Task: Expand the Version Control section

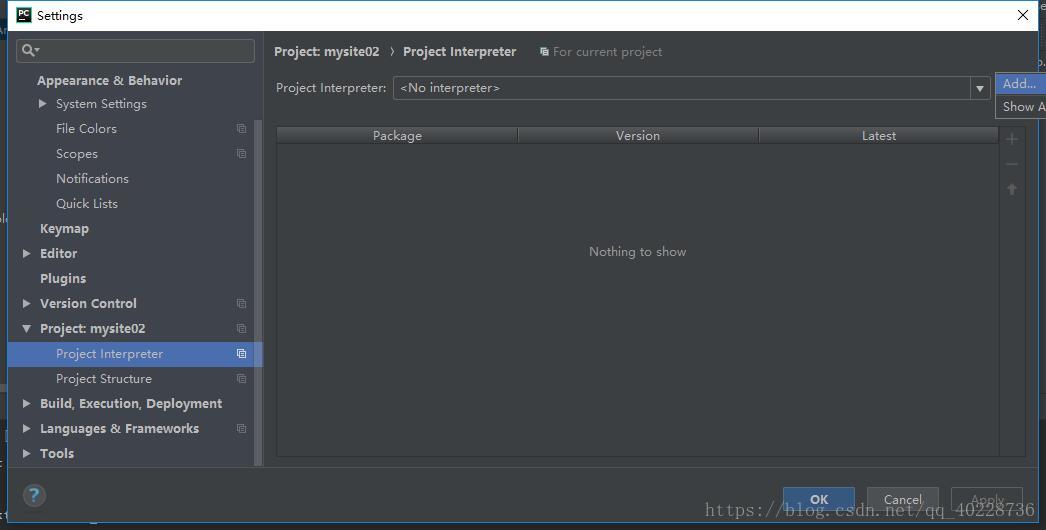Action: coord(27,303)
